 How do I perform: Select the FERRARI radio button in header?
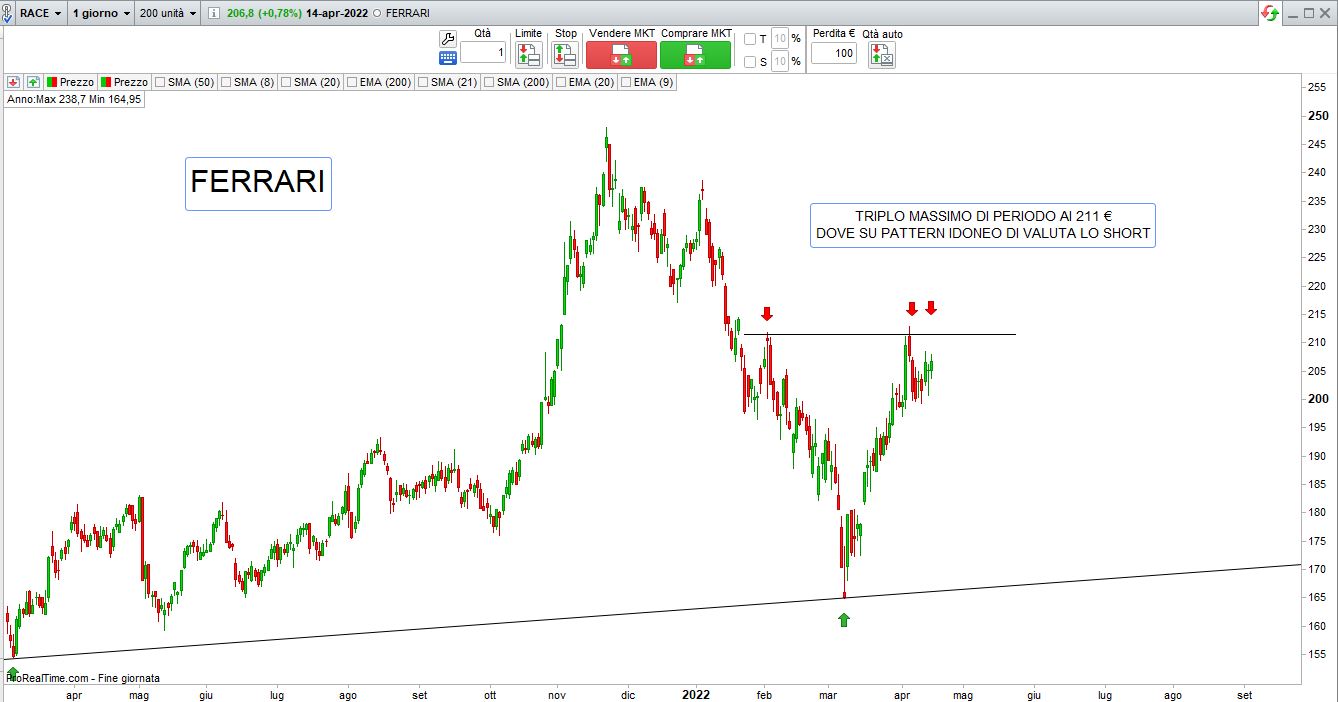click(x=376, y=13)
